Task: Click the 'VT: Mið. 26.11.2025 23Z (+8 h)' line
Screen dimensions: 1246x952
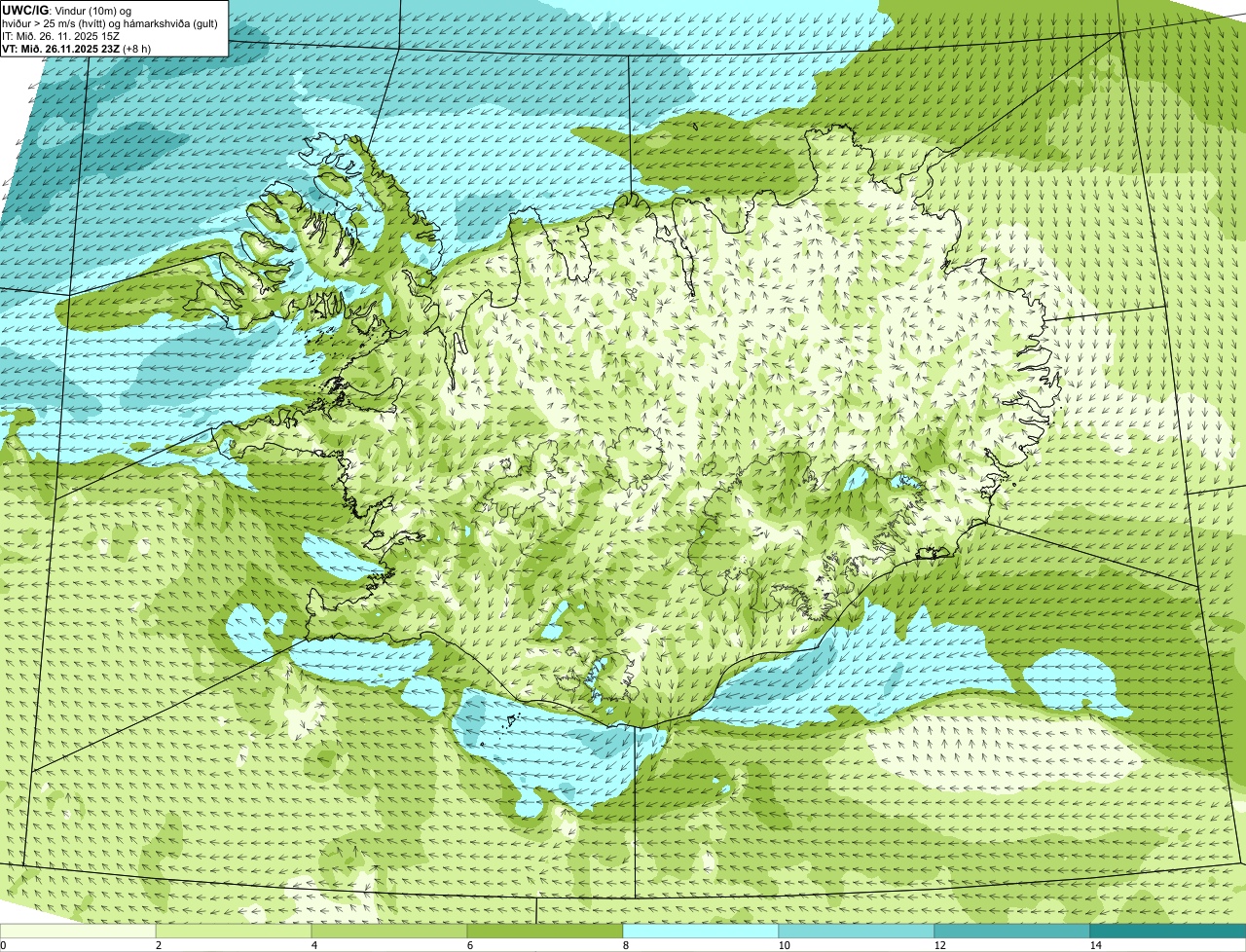Action: click(x=76, y=48)
